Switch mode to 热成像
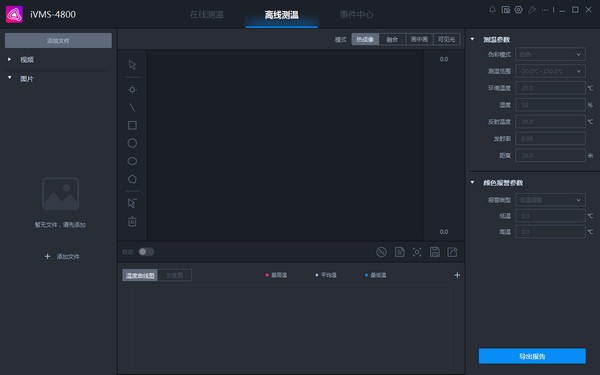 pos(365,39)
